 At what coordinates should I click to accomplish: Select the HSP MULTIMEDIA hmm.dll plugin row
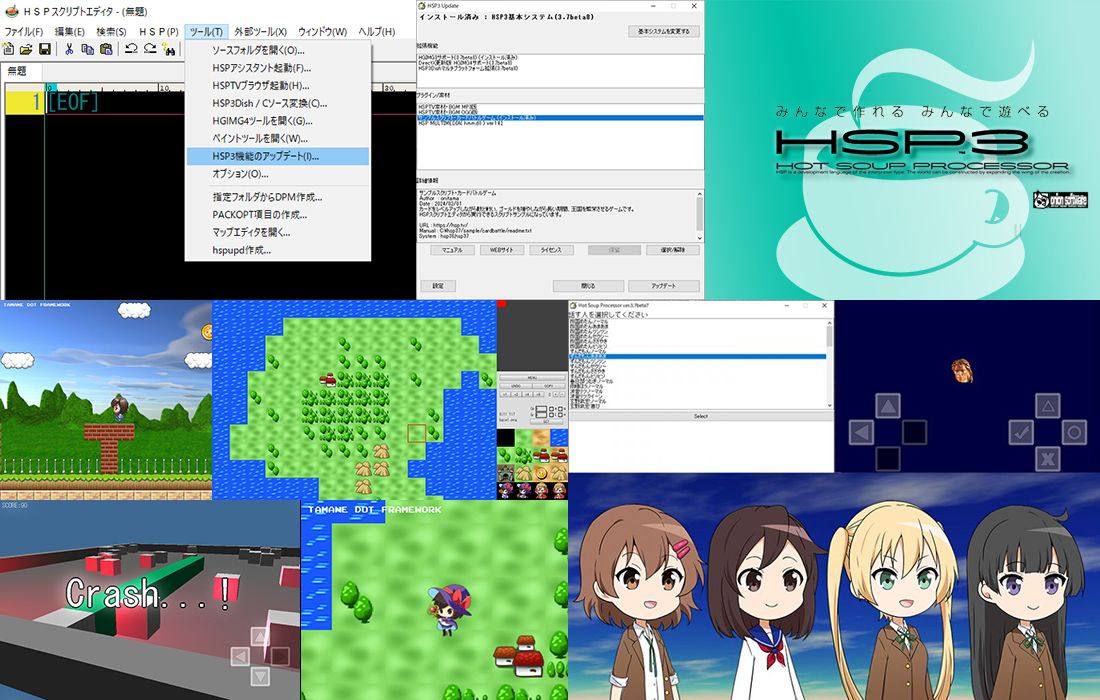click(x=560, y=123)
